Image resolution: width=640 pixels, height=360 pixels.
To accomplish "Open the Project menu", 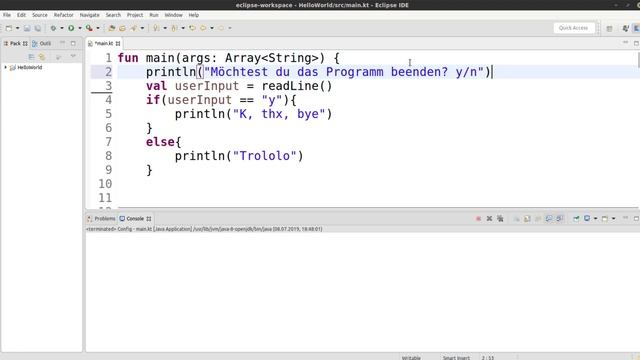I will (x=135, y=15).
